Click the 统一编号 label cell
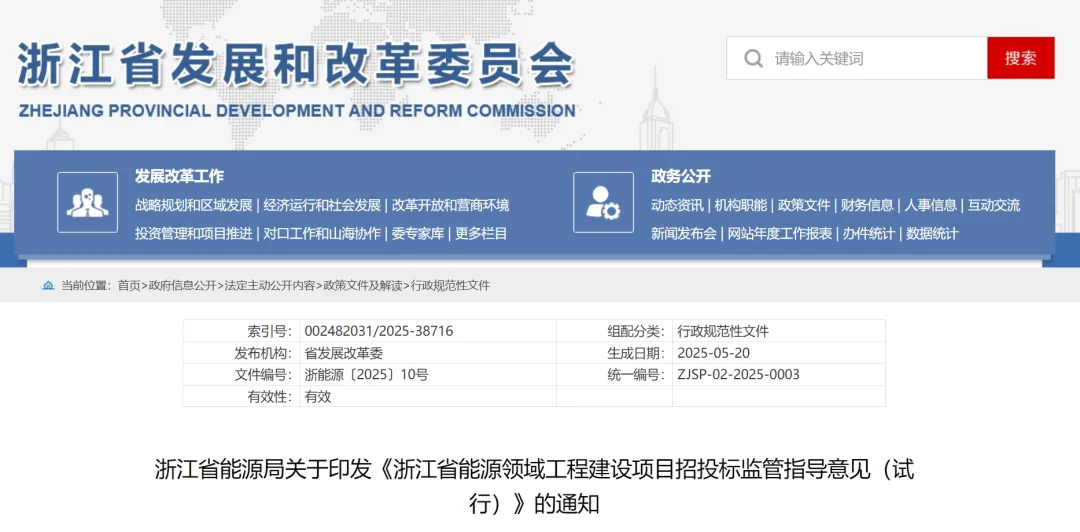Screen dimensions: 1080x532 614,375
